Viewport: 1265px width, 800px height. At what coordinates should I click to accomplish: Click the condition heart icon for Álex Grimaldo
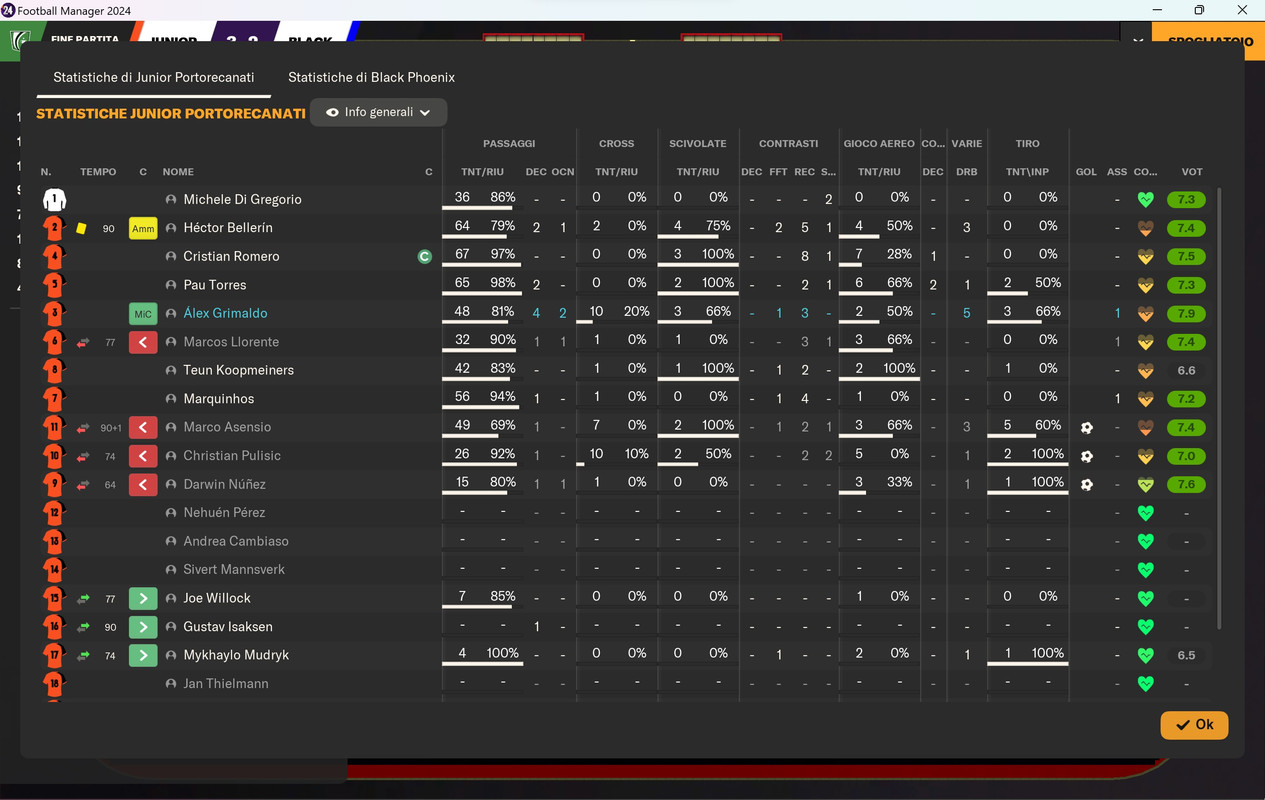[x=1146, y=313]
